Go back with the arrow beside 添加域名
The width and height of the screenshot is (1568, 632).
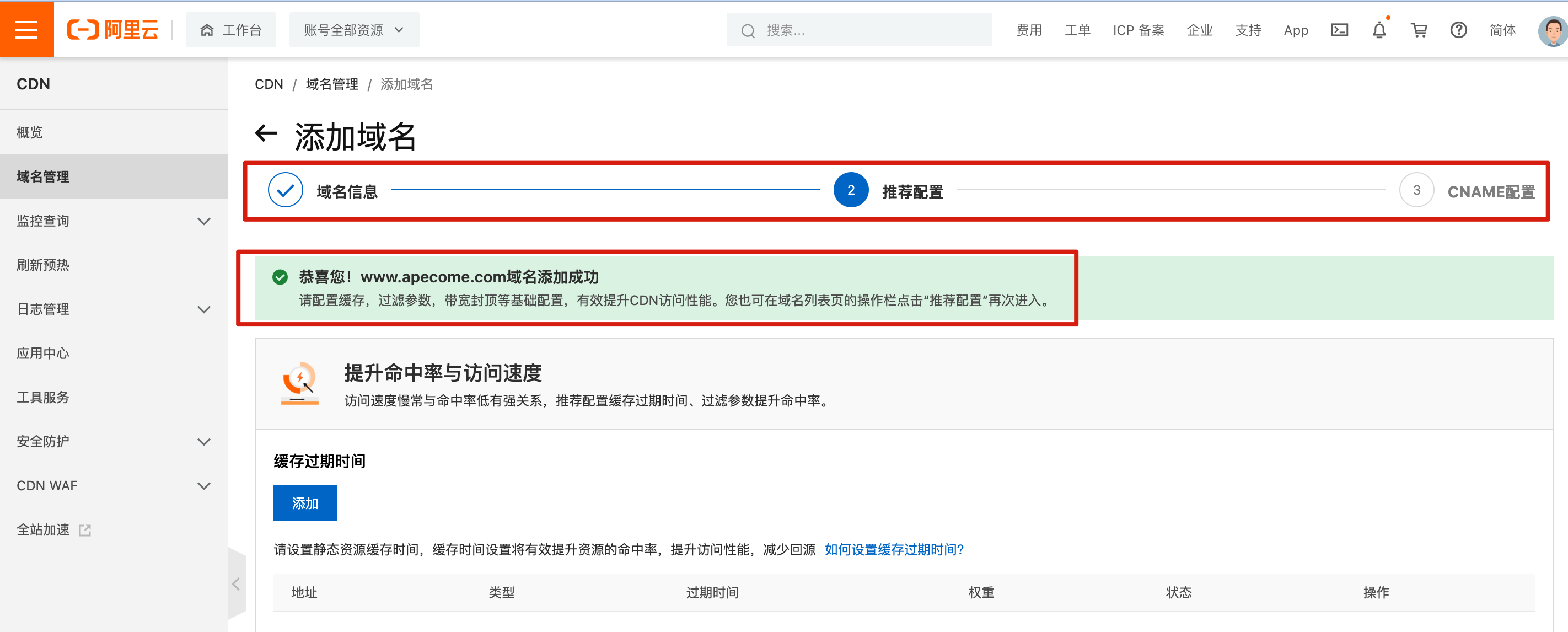(266, 133)
